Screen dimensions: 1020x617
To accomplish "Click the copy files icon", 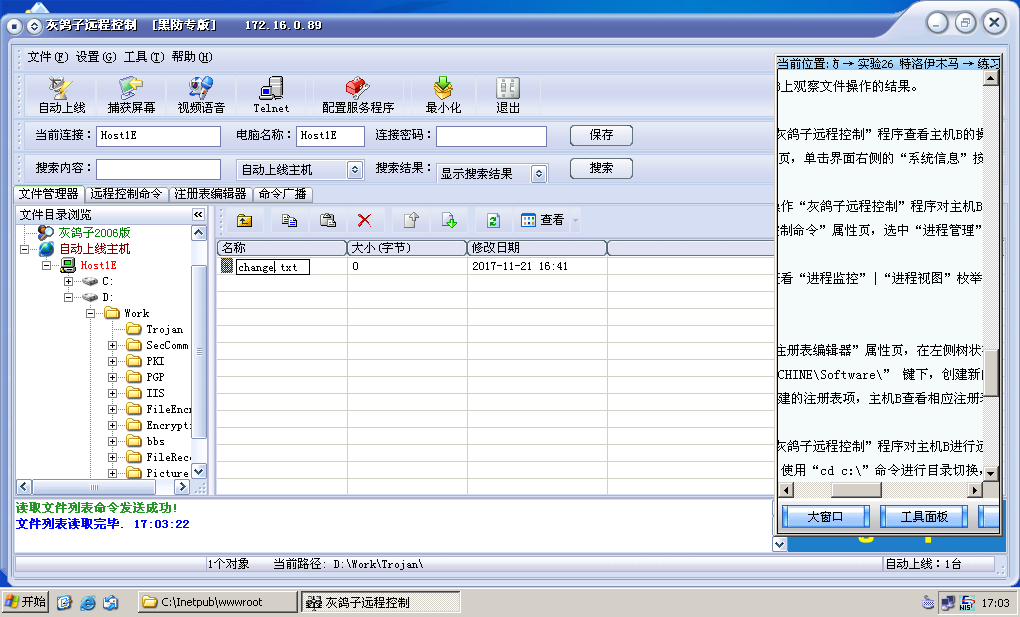I will click(289, 221).
